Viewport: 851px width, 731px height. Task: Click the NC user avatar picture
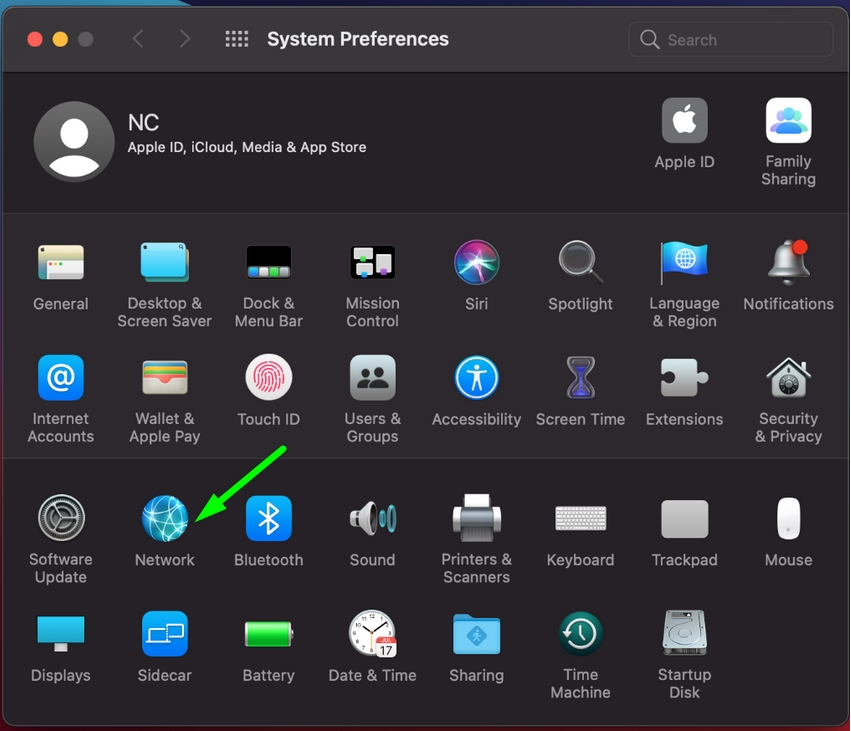(74, 142)
